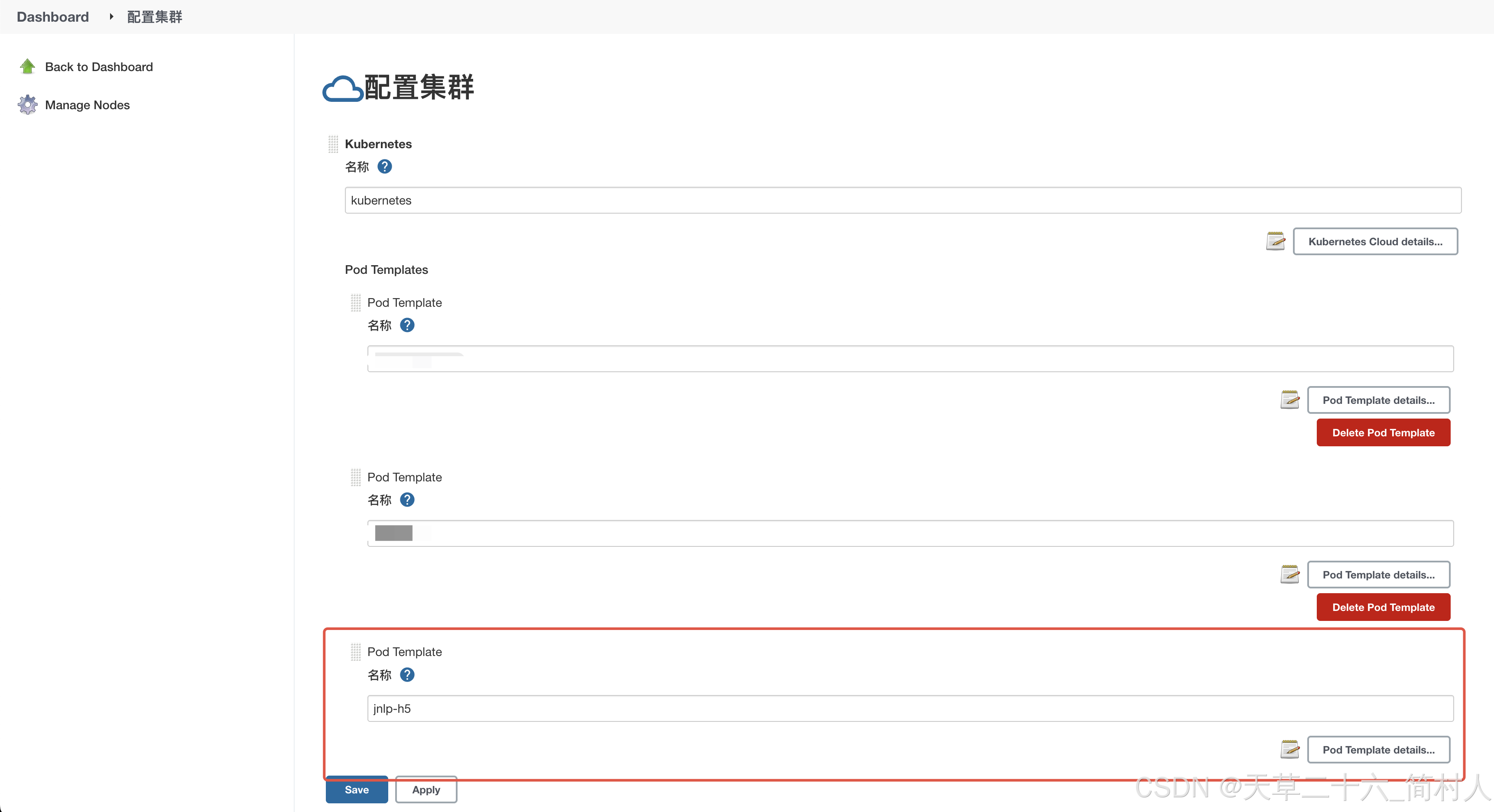Focus the jnlp-h5 name field
1494x812 pixels.
point(910,708)
